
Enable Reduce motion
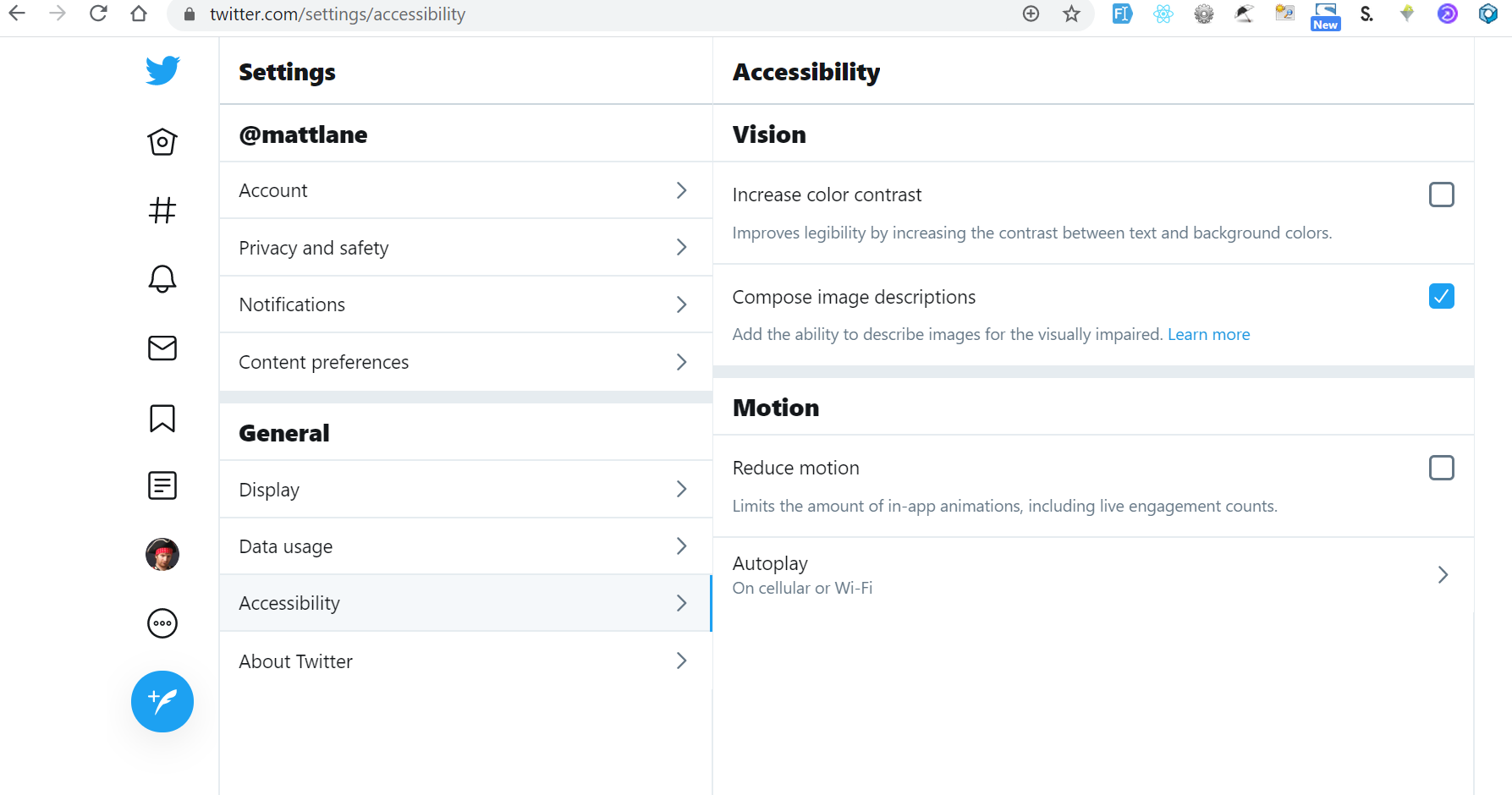click(1441, 467)
